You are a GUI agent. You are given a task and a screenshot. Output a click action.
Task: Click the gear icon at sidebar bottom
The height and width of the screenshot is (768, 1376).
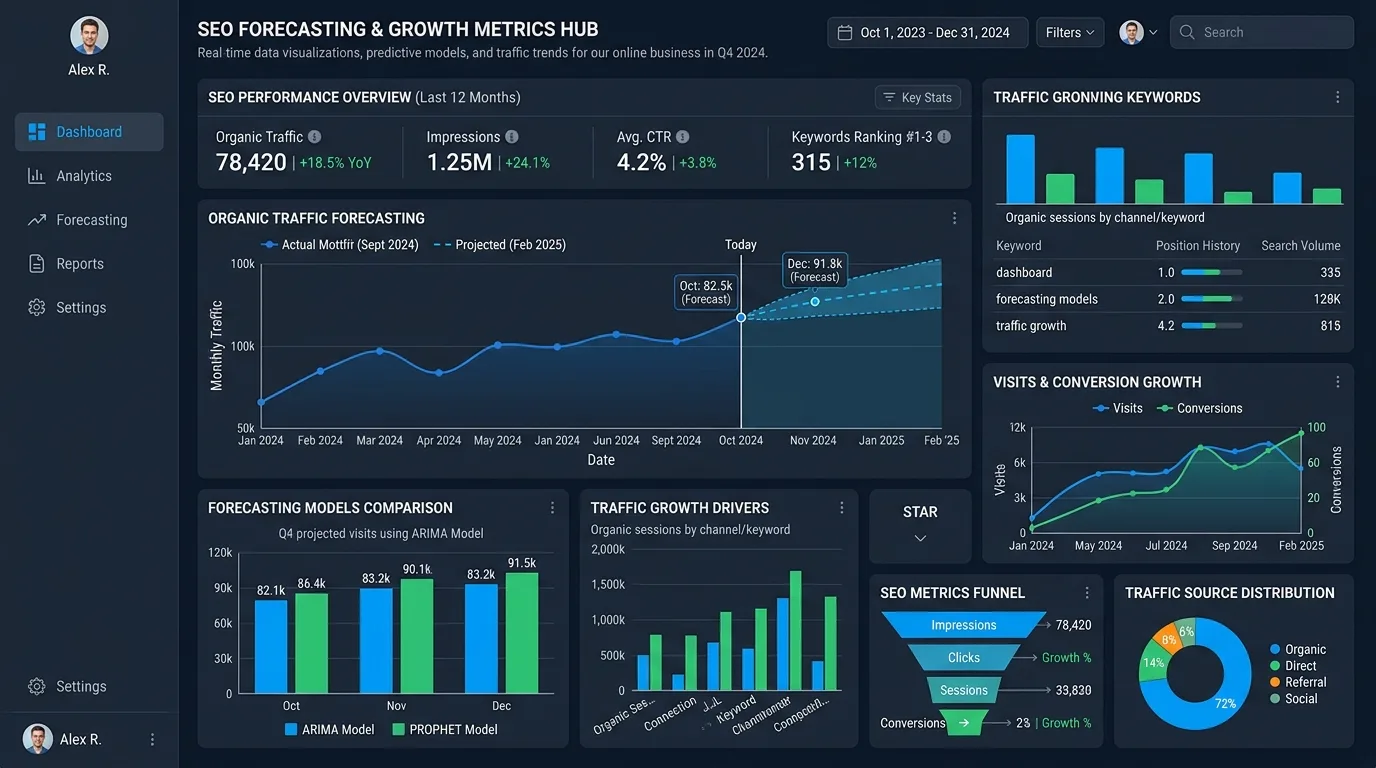(x=37, y=687)
